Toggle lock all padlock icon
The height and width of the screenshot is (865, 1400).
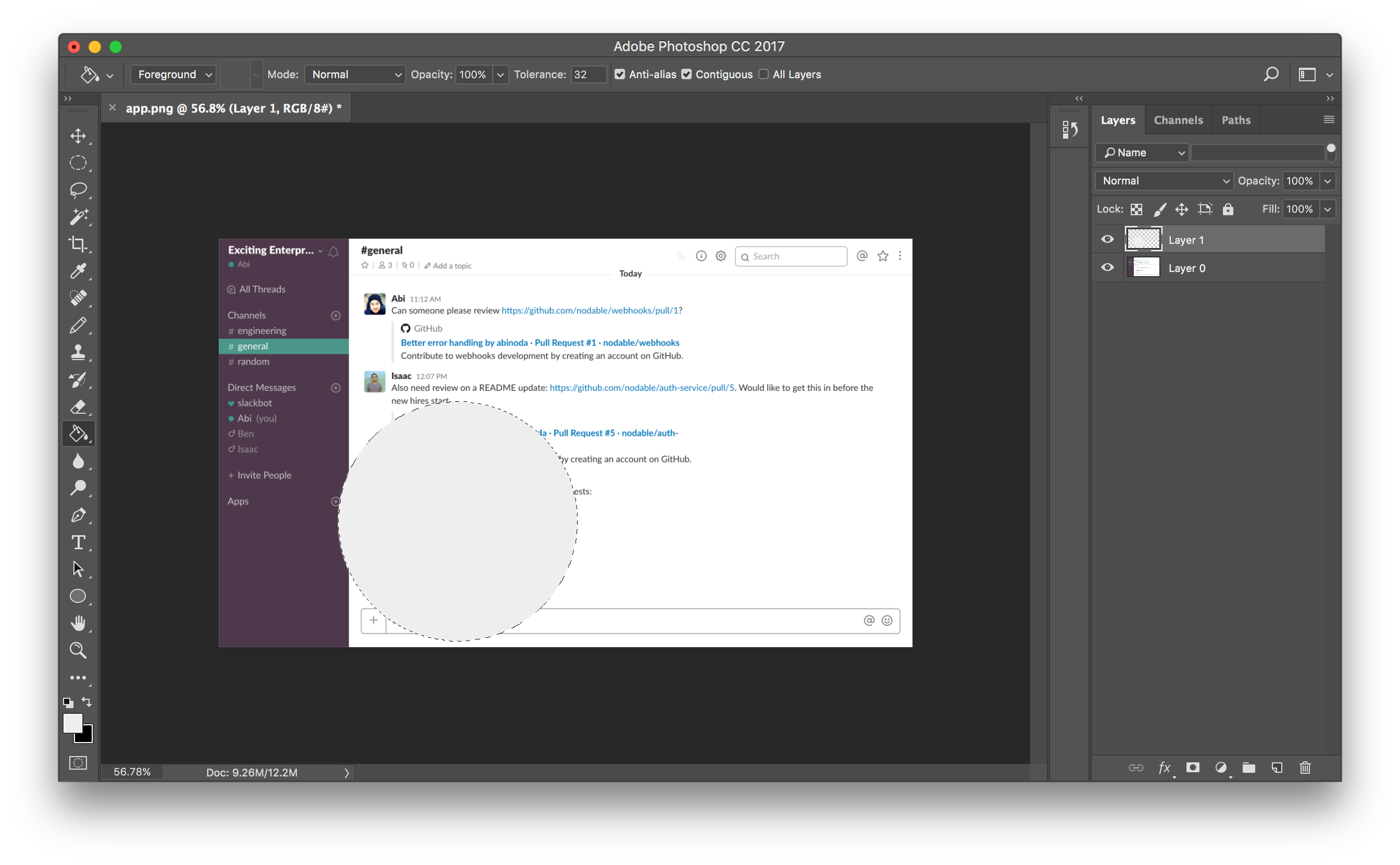(1228, 209)
